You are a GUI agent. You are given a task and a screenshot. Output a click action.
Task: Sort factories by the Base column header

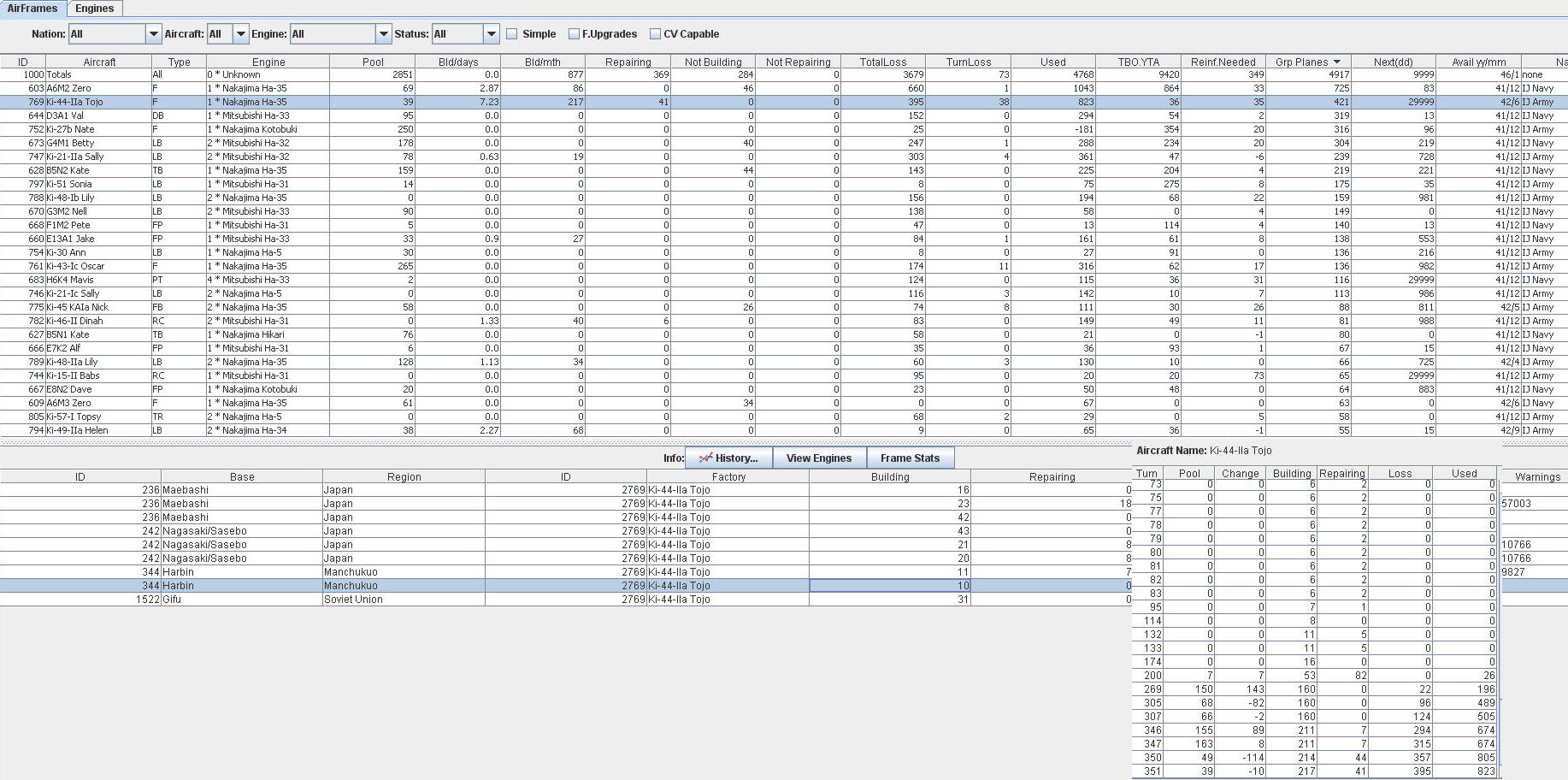[242, 476]
